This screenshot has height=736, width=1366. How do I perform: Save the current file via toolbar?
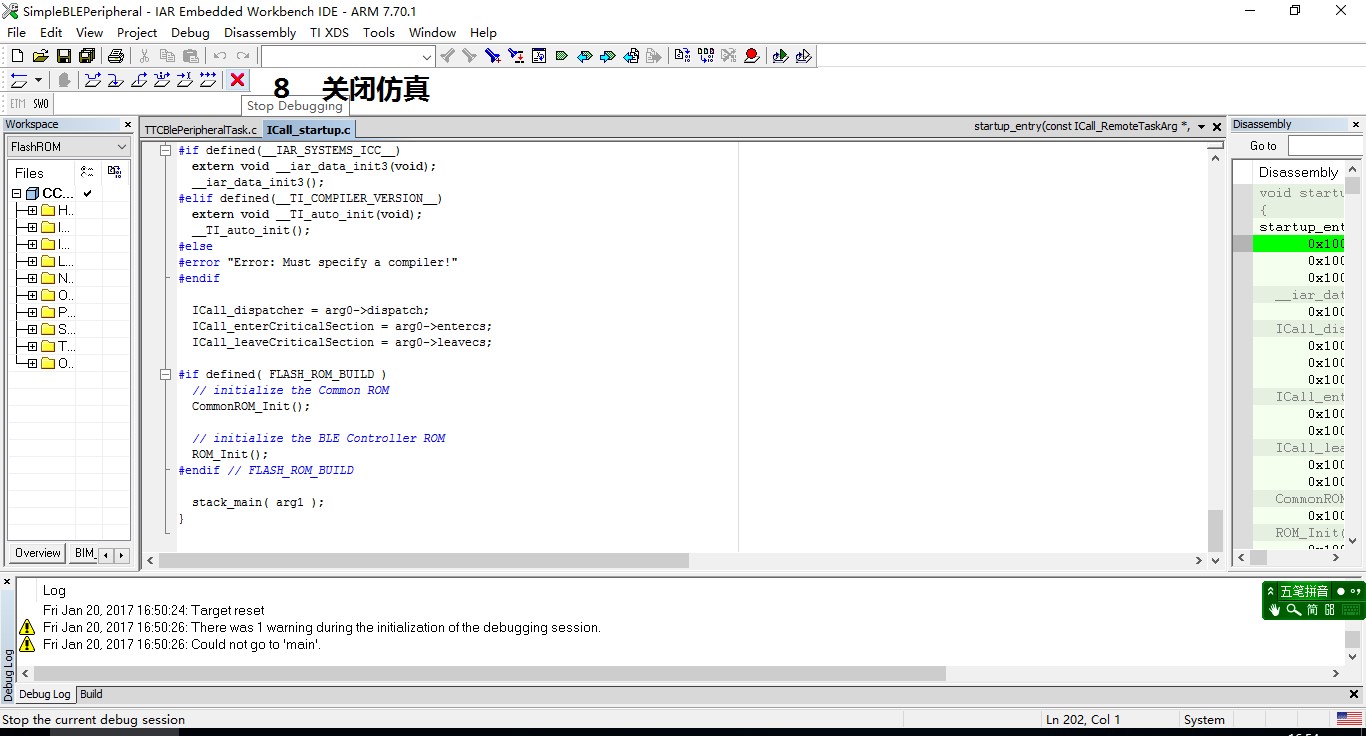click(x=63, y=56)
